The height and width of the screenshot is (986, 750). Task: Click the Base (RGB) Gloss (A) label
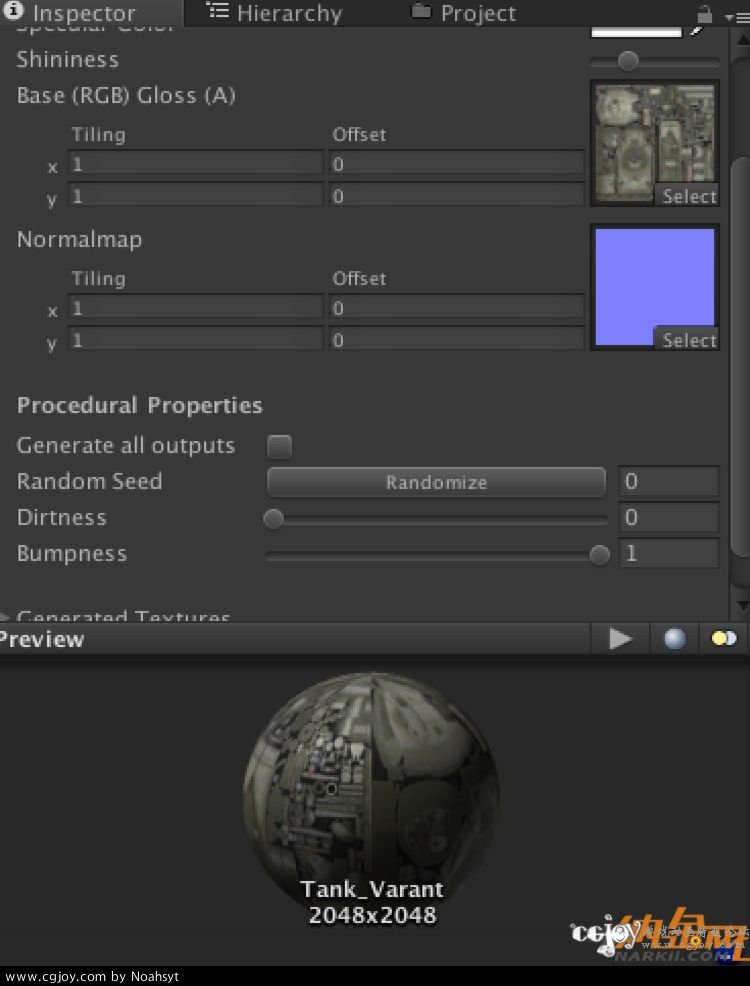(x=126, y=96)
